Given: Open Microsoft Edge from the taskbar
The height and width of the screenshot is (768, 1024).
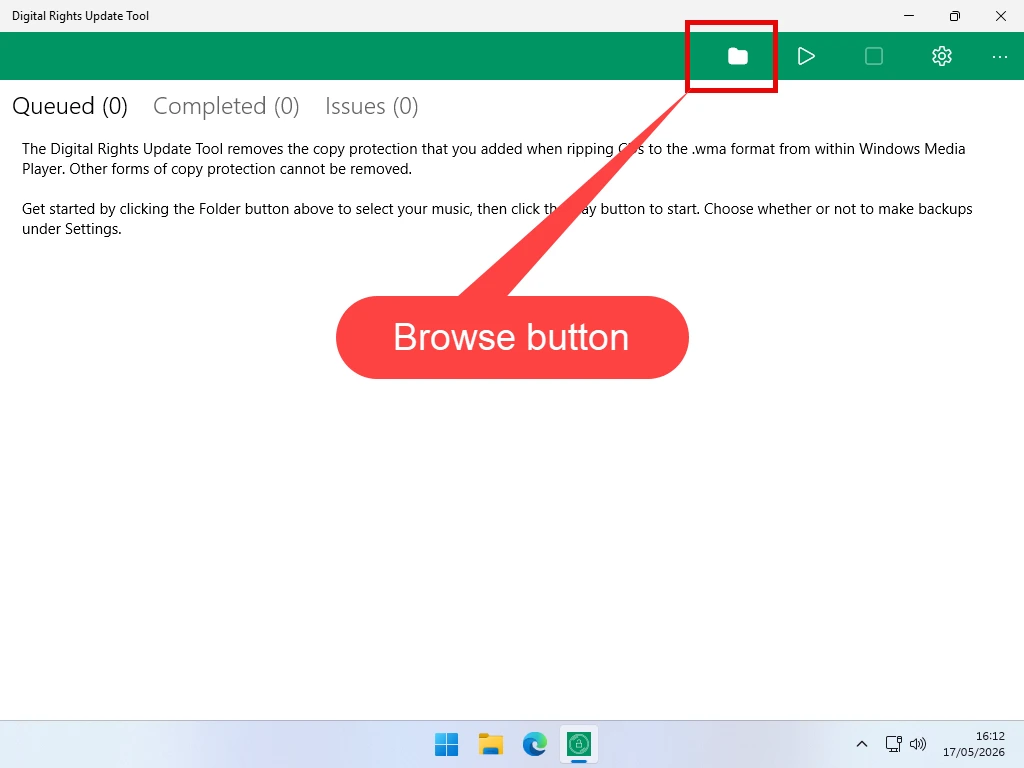Looking at the screenshot, I should point(535,744).
